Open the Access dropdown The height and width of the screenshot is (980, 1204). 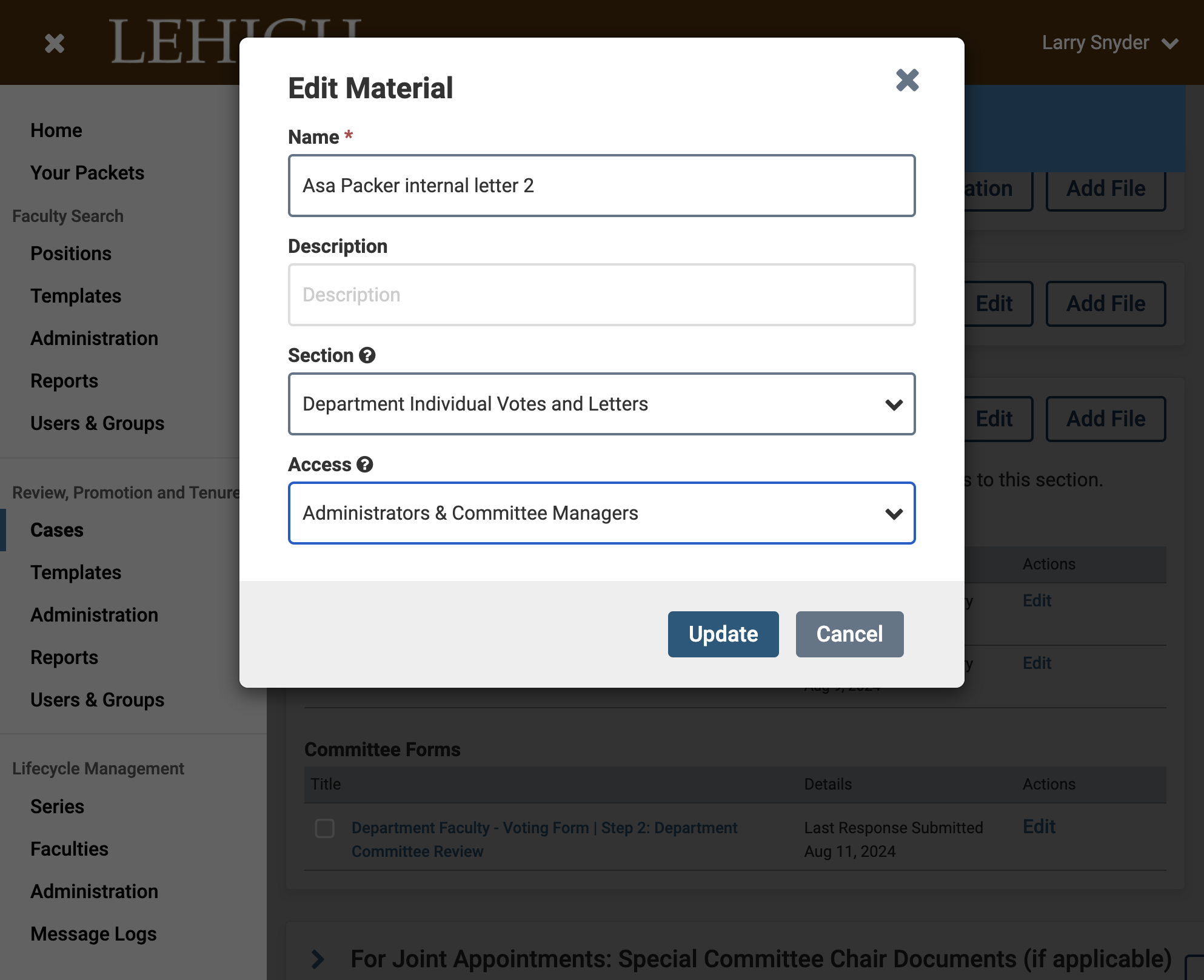click(x=601, y=513)
